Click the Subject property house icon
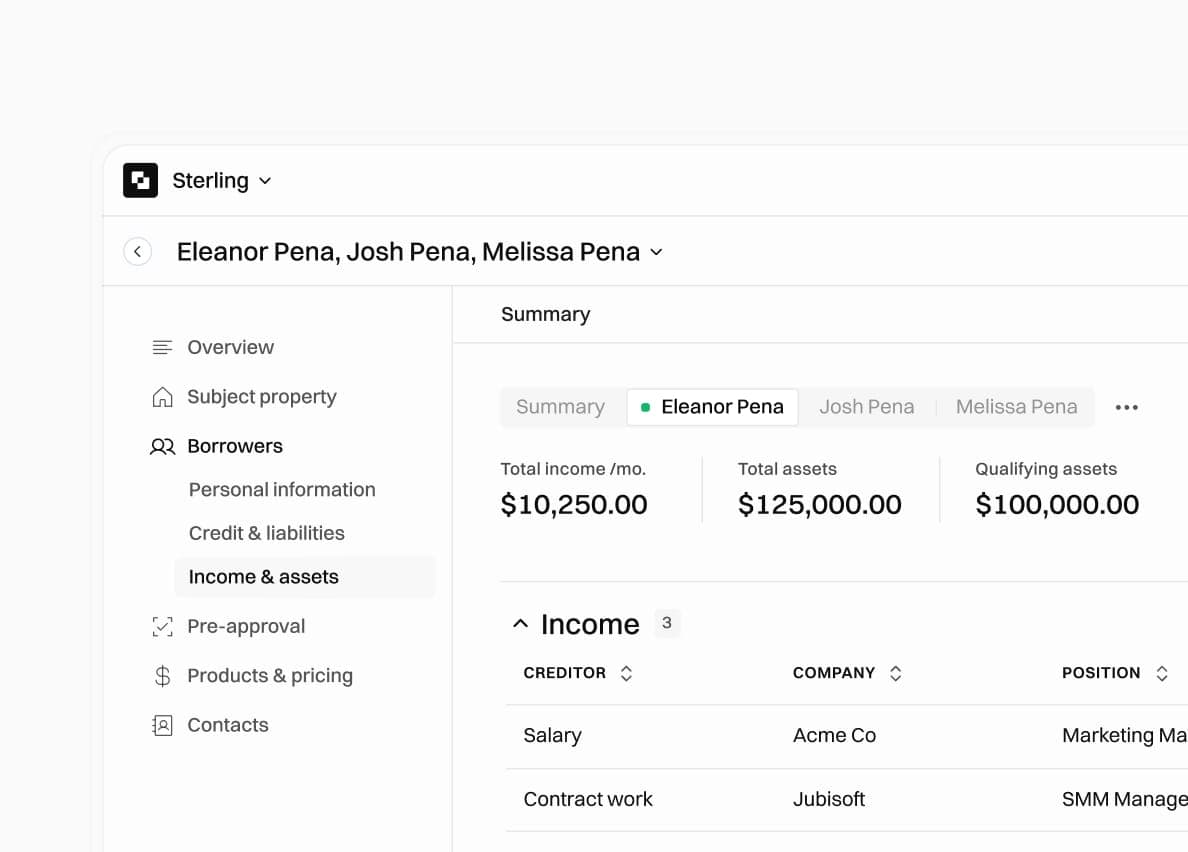 coord(162,397)
